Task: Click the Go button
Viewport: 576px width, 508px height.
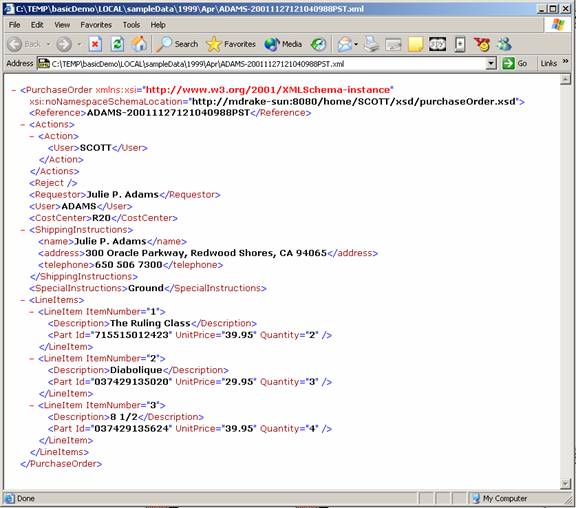Action: 515,64
